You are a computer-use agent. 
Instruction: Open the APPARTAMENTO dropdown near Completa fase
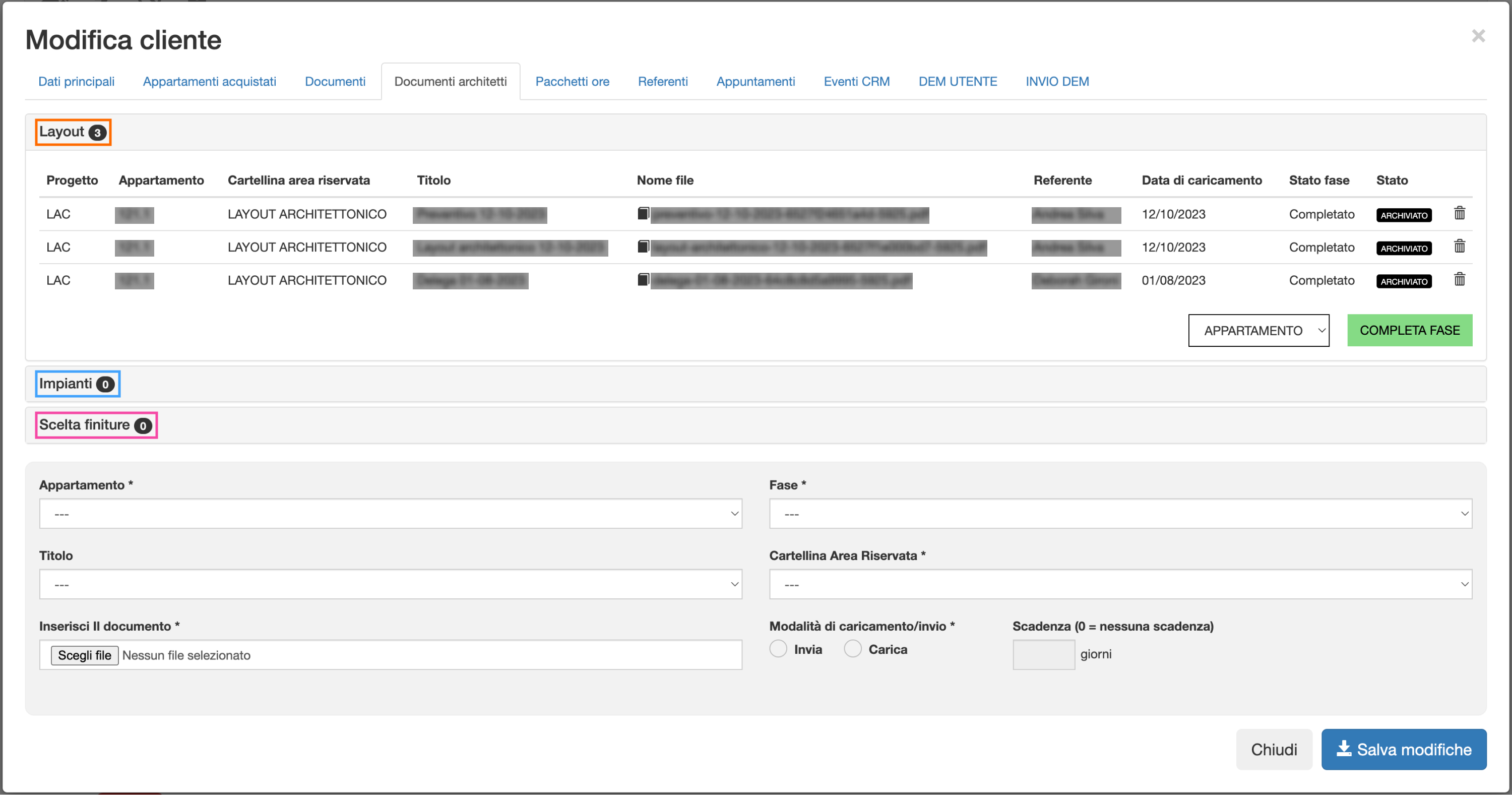tap(1258, 331)
